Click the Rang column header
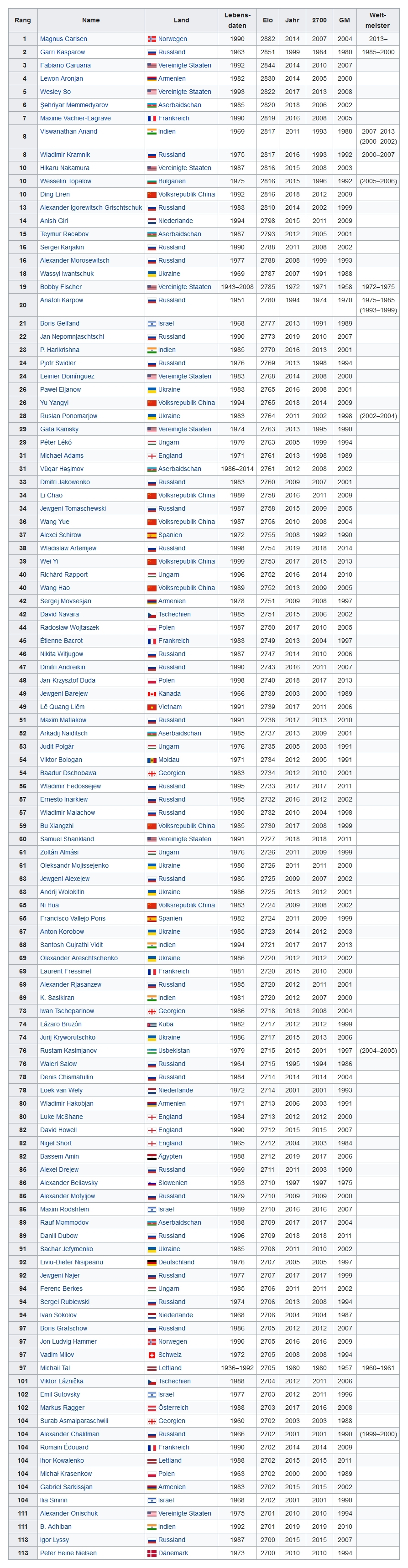Viewport: 408px width, 1568px height. (22, 20)
